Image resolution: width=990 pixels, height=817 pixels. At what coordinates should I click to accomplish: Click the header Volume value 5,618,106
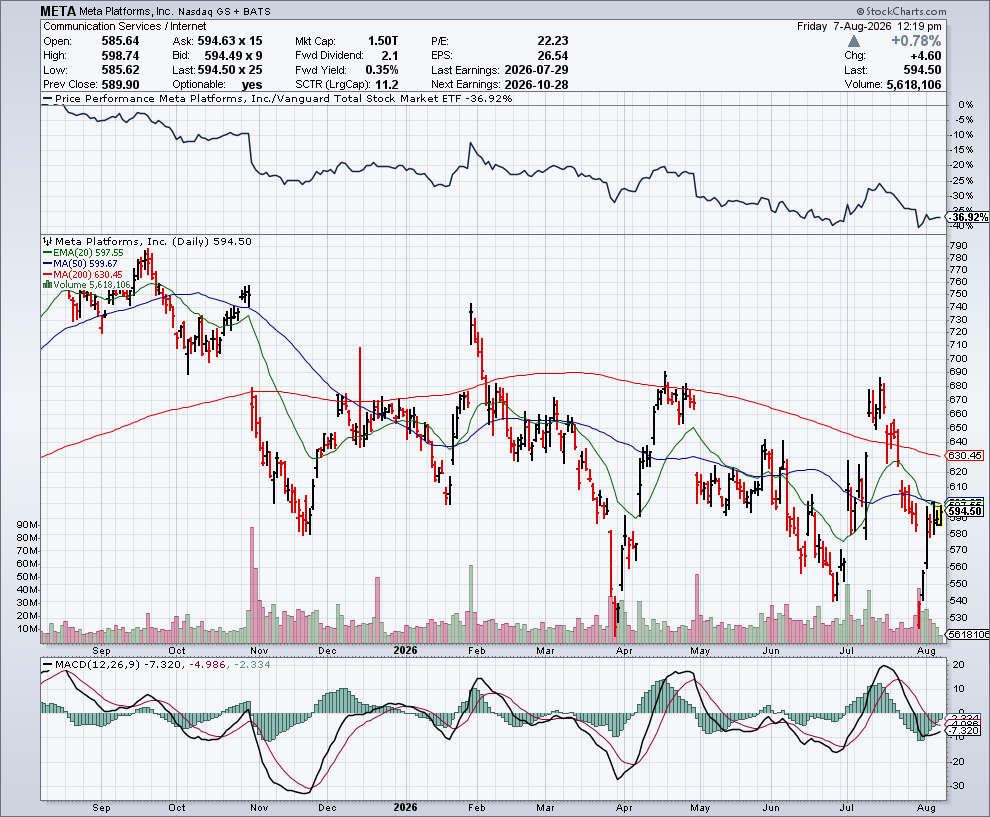point(914,85)
